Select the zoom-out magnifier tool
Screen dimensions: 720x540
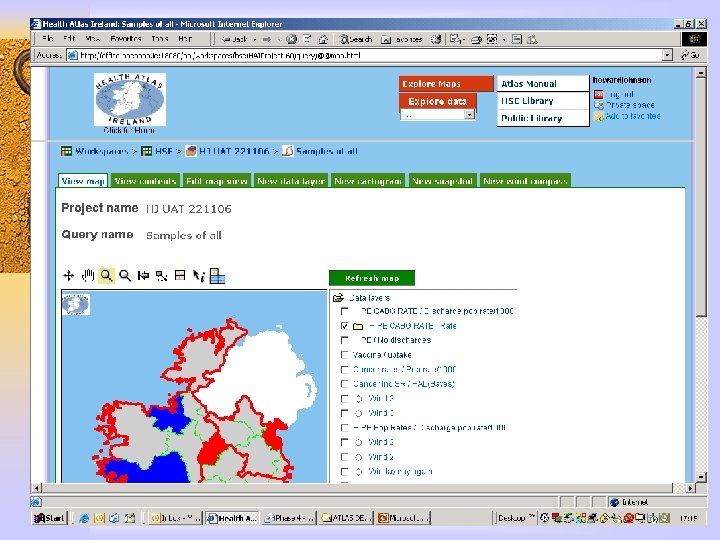click(125, 276)
